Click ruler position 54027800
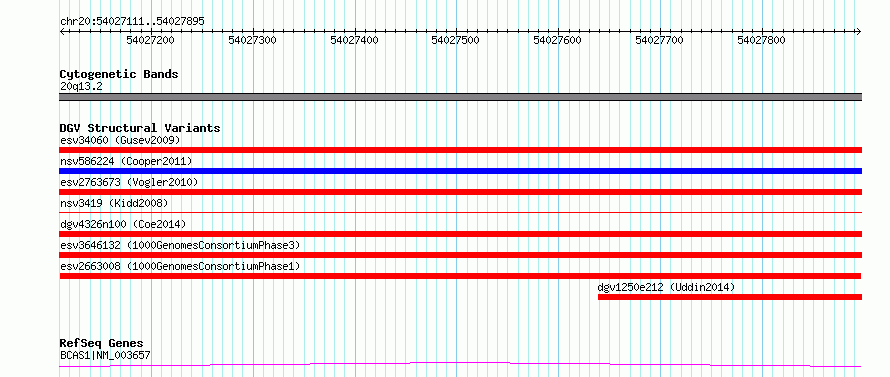 pos(761,40)
